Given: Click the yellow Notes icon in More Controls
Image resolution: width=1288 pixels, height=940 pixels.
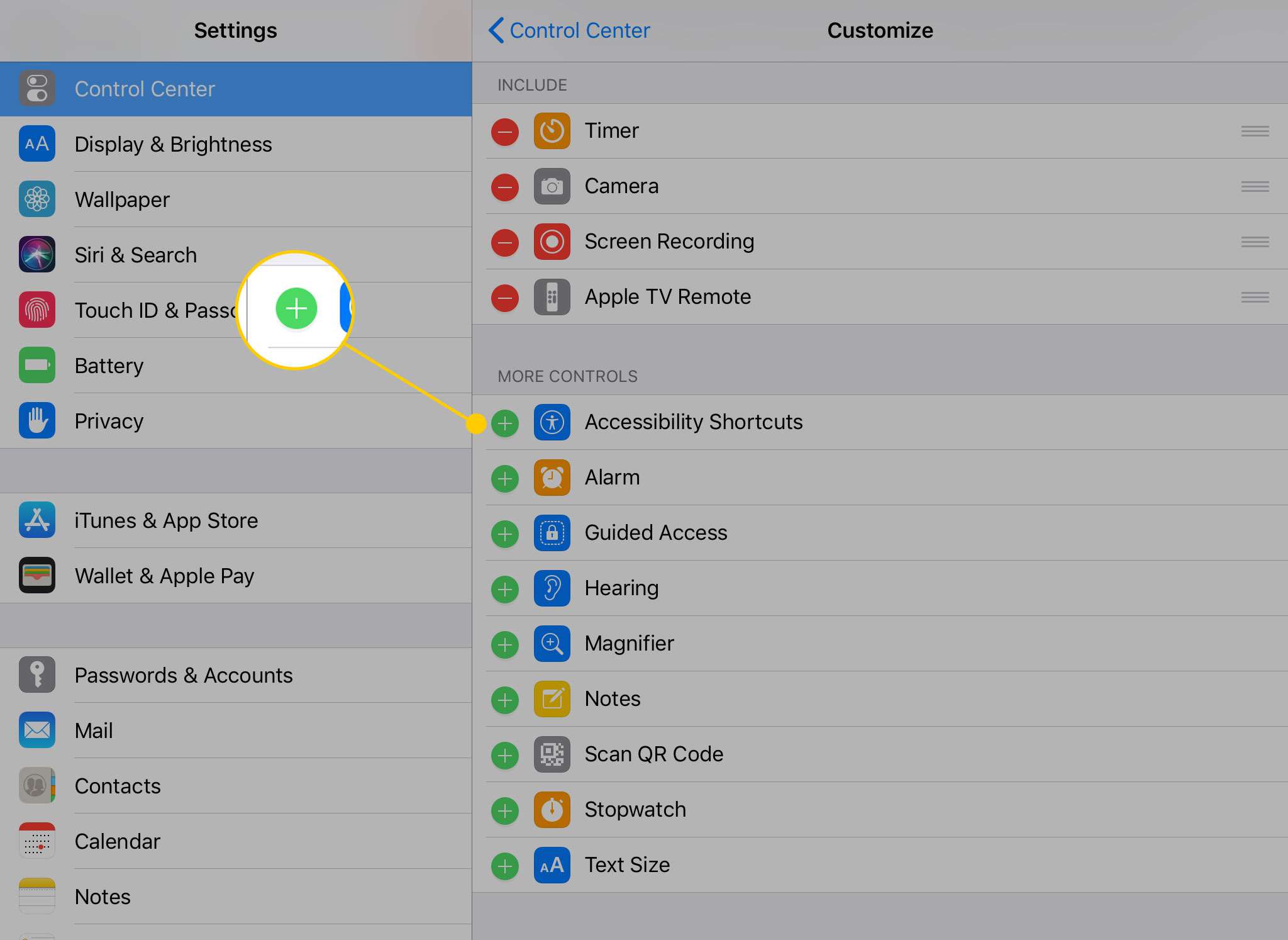Looking at the screenshot, I should [552, 699].
